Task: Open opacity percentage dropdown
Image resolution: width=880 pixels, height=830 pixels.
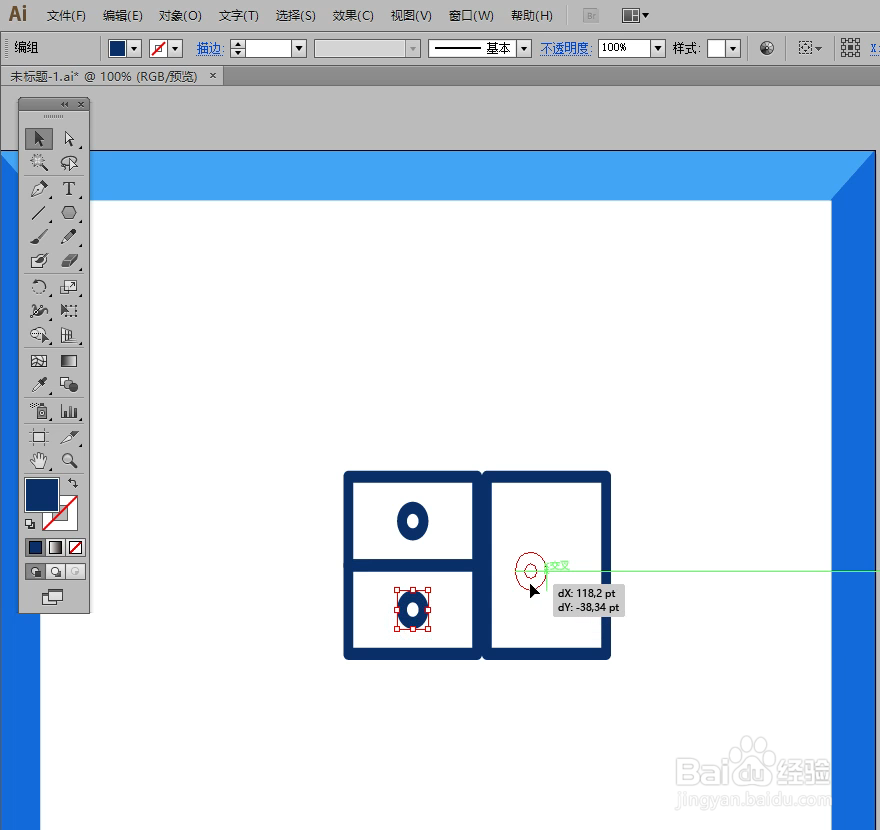Action: 658,49
